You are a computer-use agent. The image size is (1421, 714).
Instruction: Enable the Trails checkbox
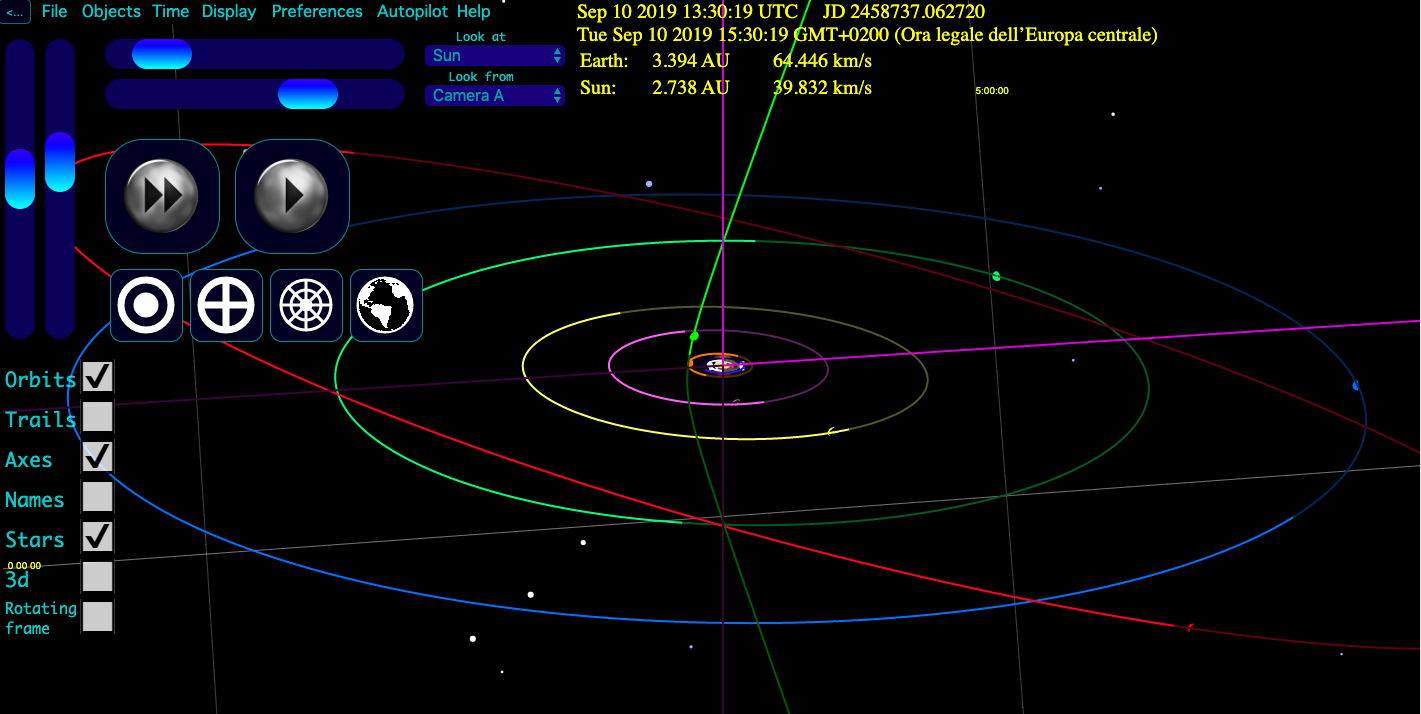pyautogui.click(x=97, y=417)
